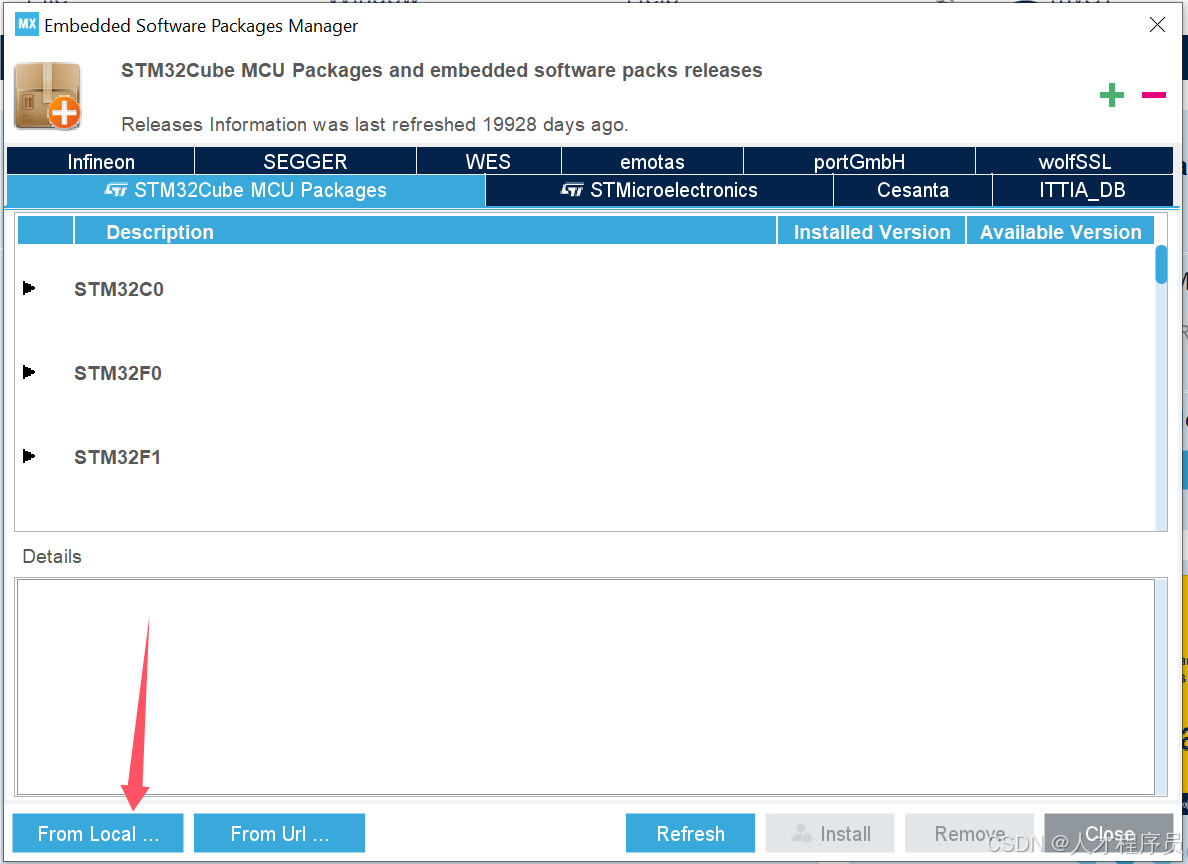
Task: Select the portGmbH tab
Action: click(x=859, y=161)
